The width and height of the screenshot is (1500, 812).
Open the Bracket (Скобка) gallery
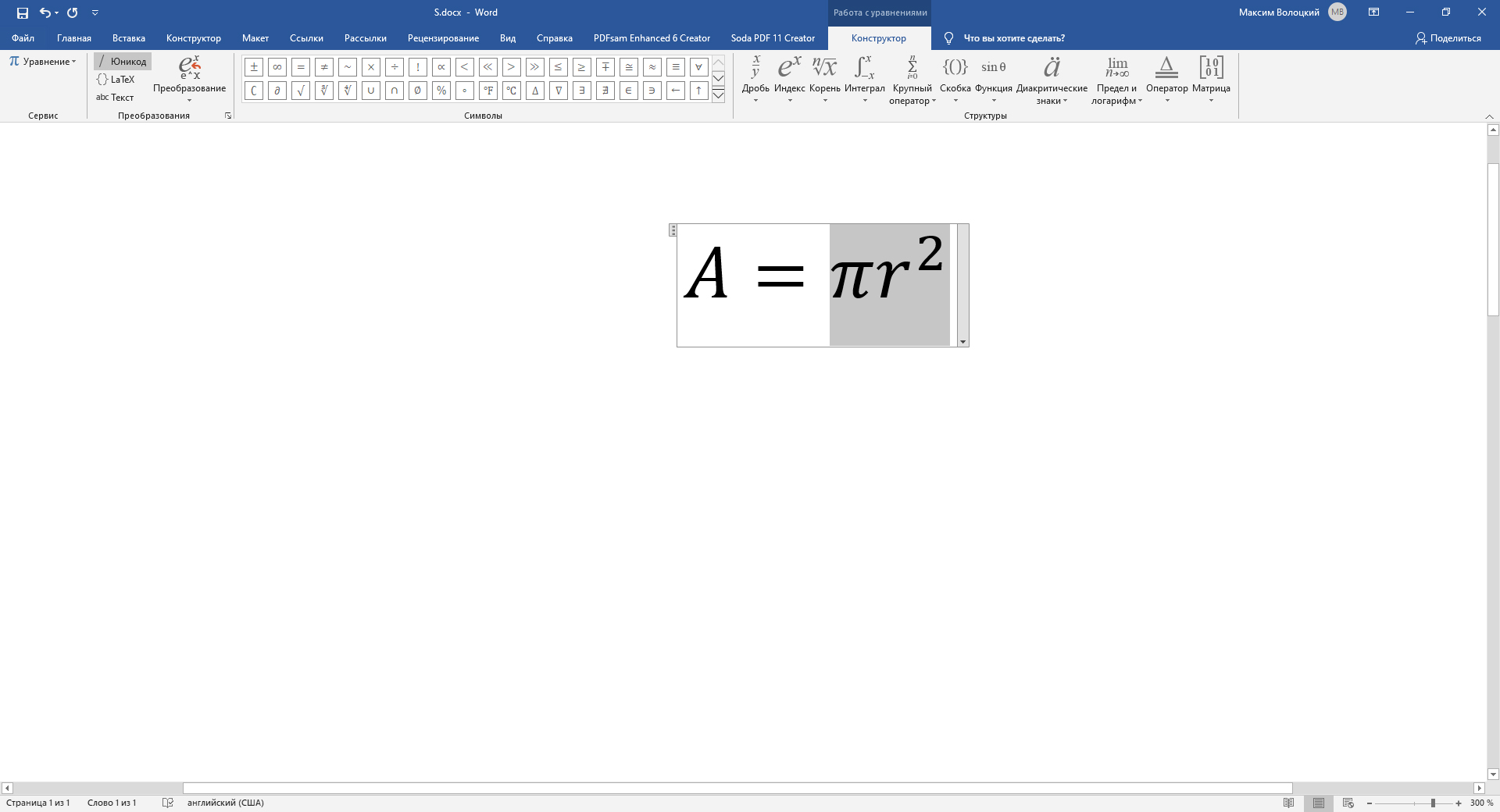(955, 79)
